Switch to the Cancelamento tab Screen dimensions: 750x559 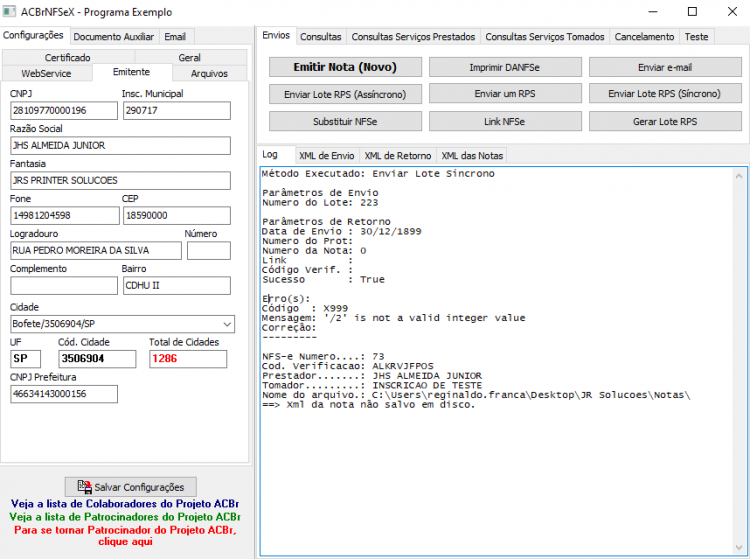[x=644, y=37]
